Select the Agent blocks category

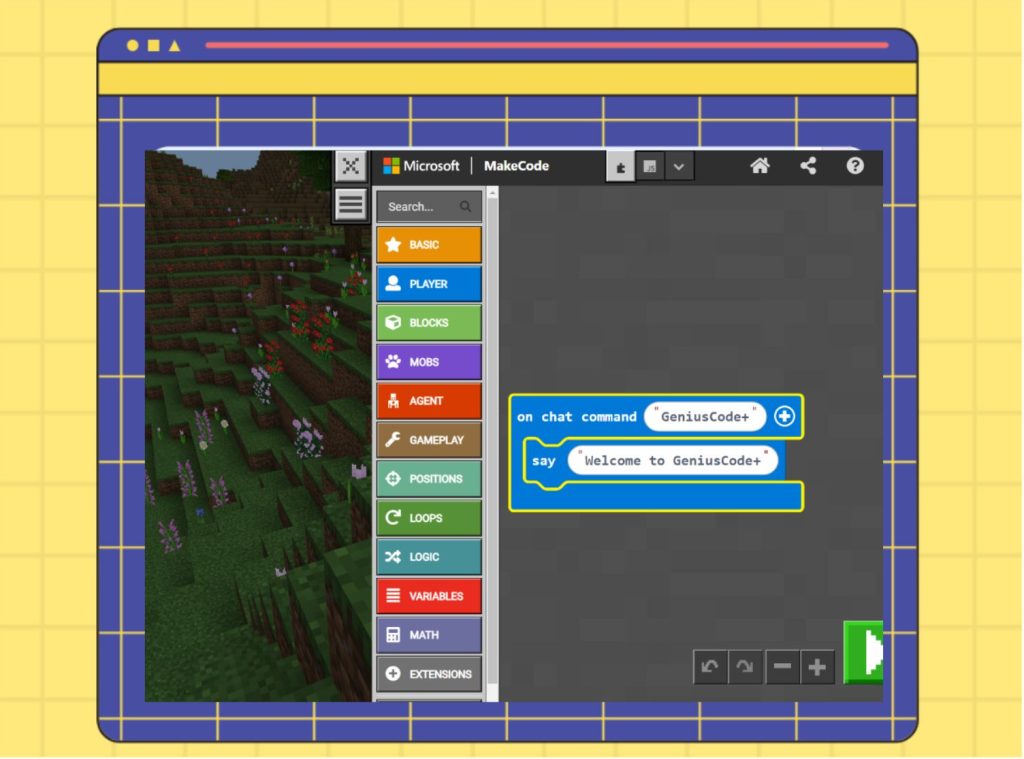[x=429, y=401]
